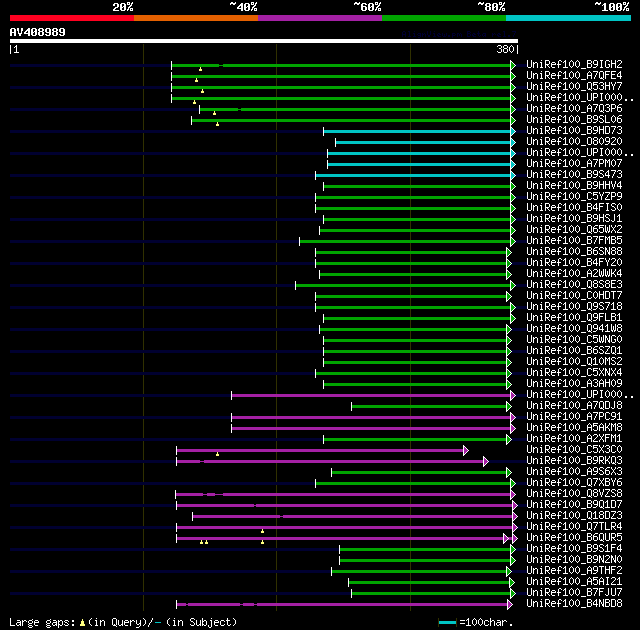
Task: Select the A3AH09 green alignment bar
Action: [415, 384]
